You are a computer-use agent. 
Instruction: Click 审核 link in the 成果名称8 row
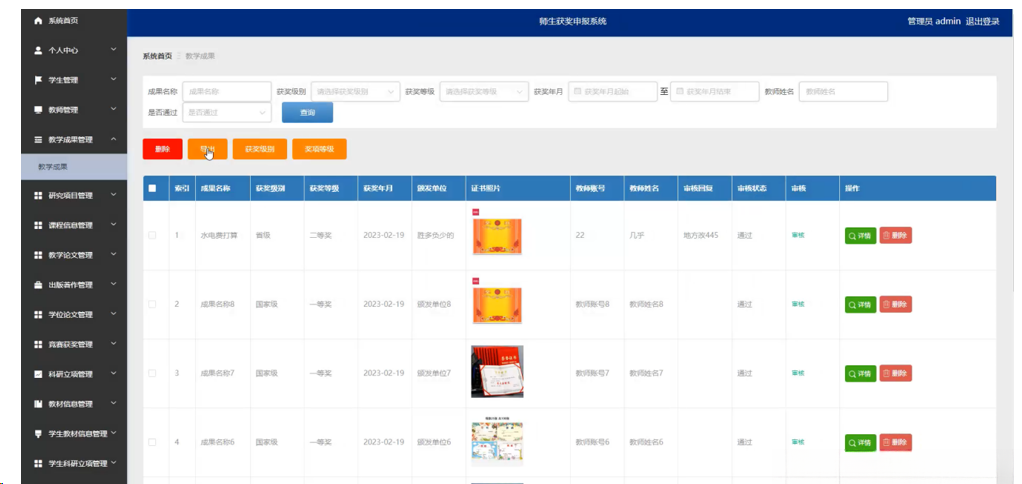pos(798,304)
